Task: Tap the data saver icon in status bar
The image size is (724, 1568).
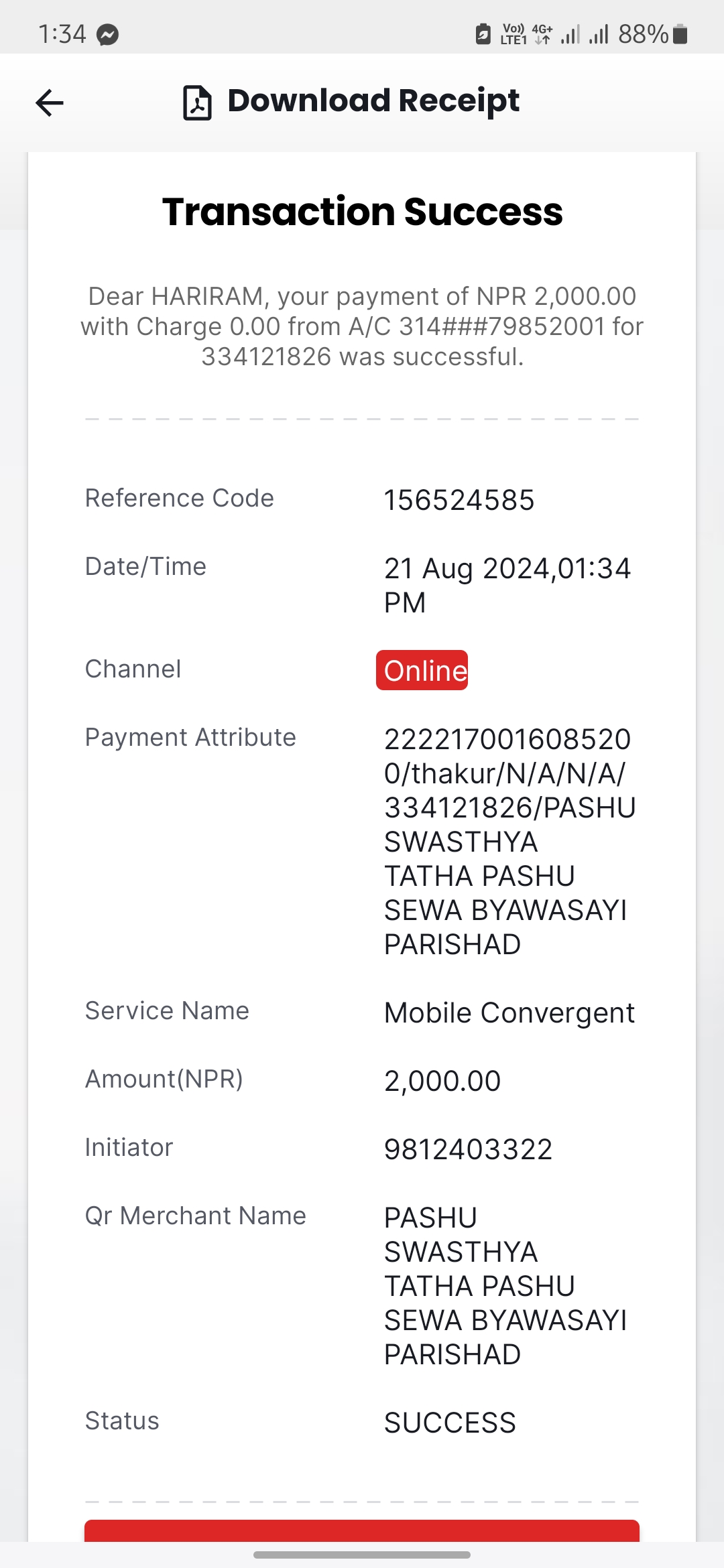Action: click(x=483, y=34)
